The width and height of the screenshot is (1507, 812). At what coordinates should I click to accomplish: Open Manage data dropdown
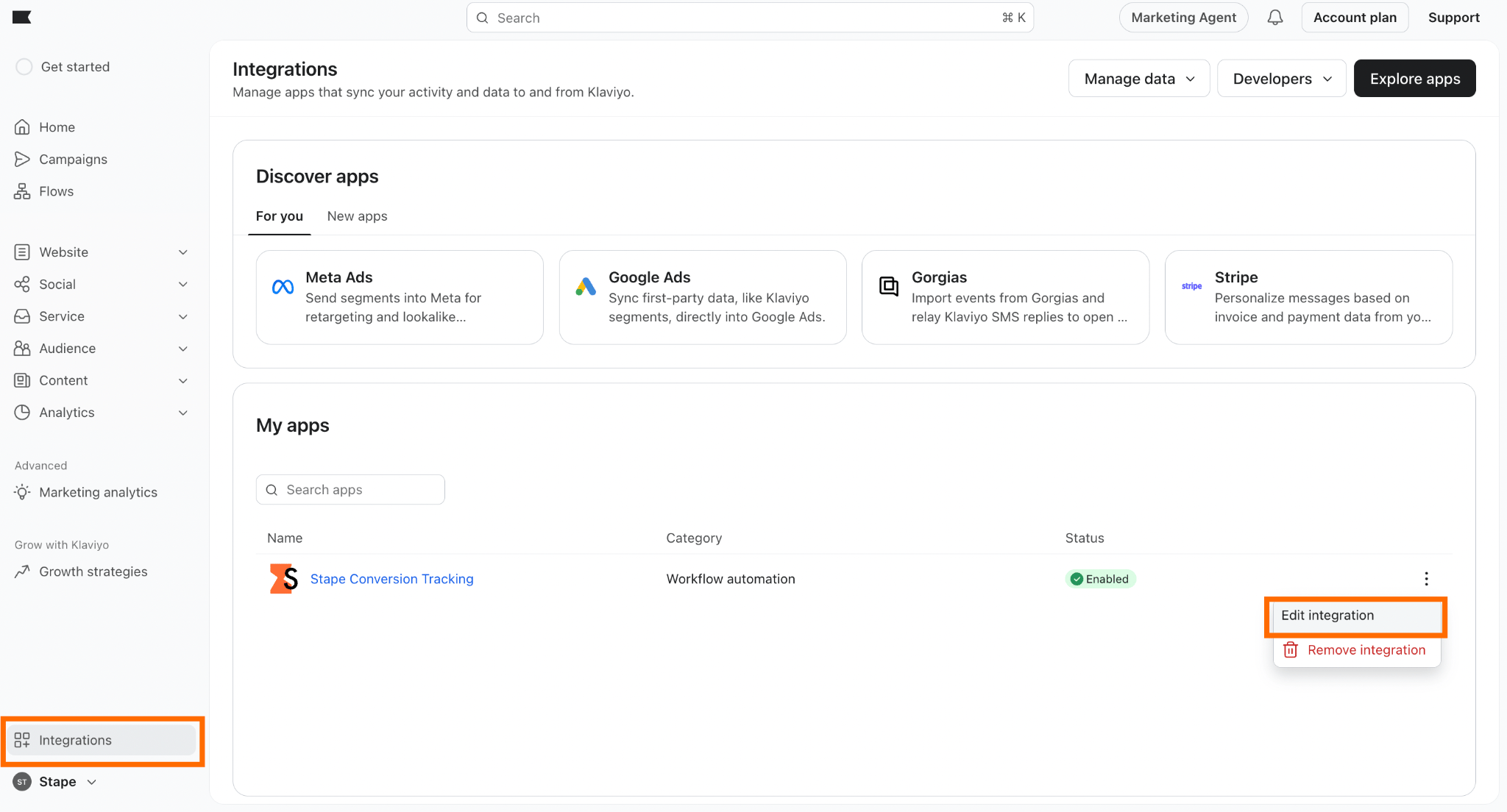click(1139, 79)
